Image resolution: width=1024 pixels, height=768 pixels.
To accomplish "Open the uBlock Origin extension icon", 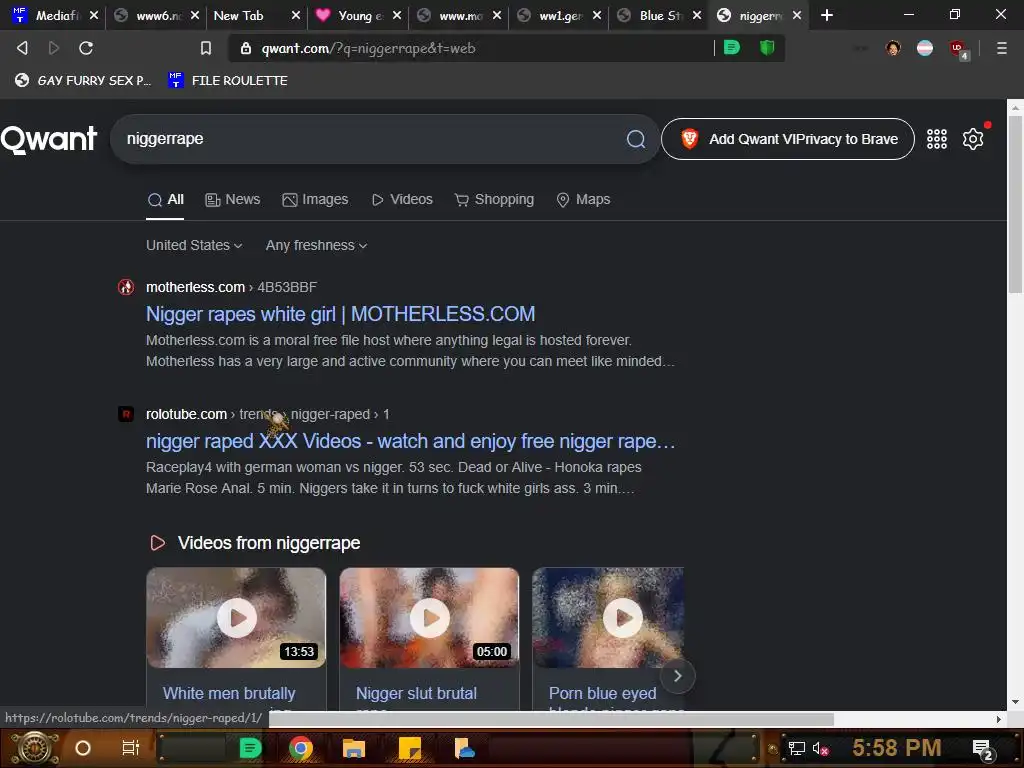I will tap(958, 49).
